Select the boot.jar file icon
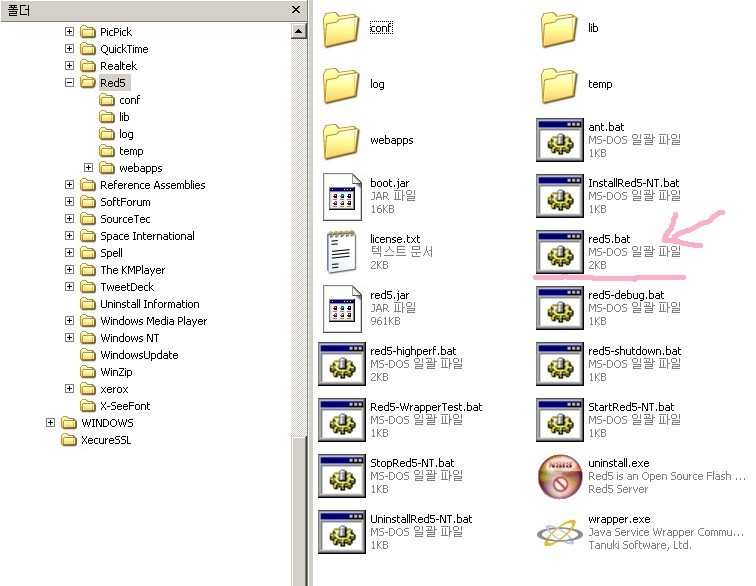 pos(342,197)
